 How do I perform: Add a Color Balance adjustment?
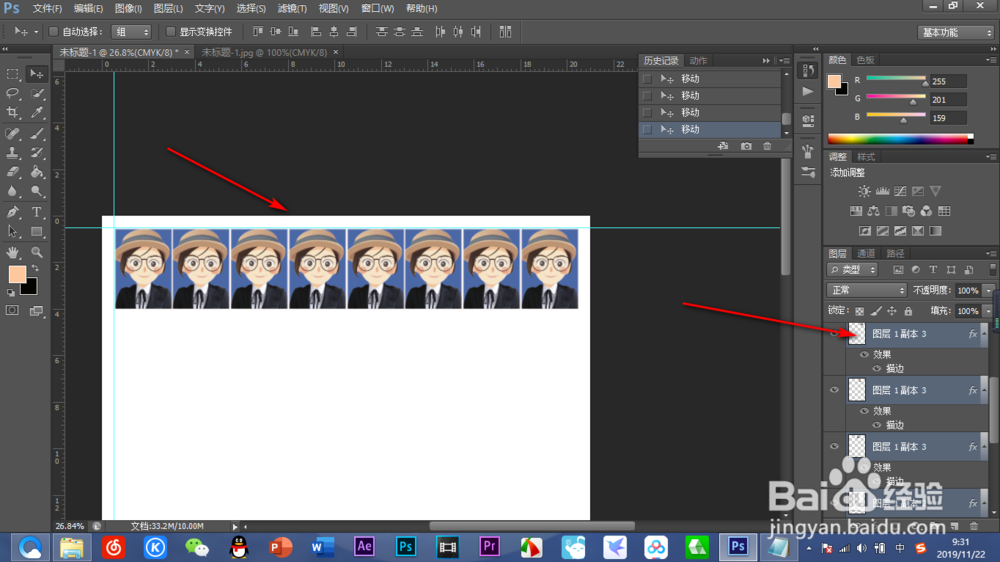click(x=873, y=211)
